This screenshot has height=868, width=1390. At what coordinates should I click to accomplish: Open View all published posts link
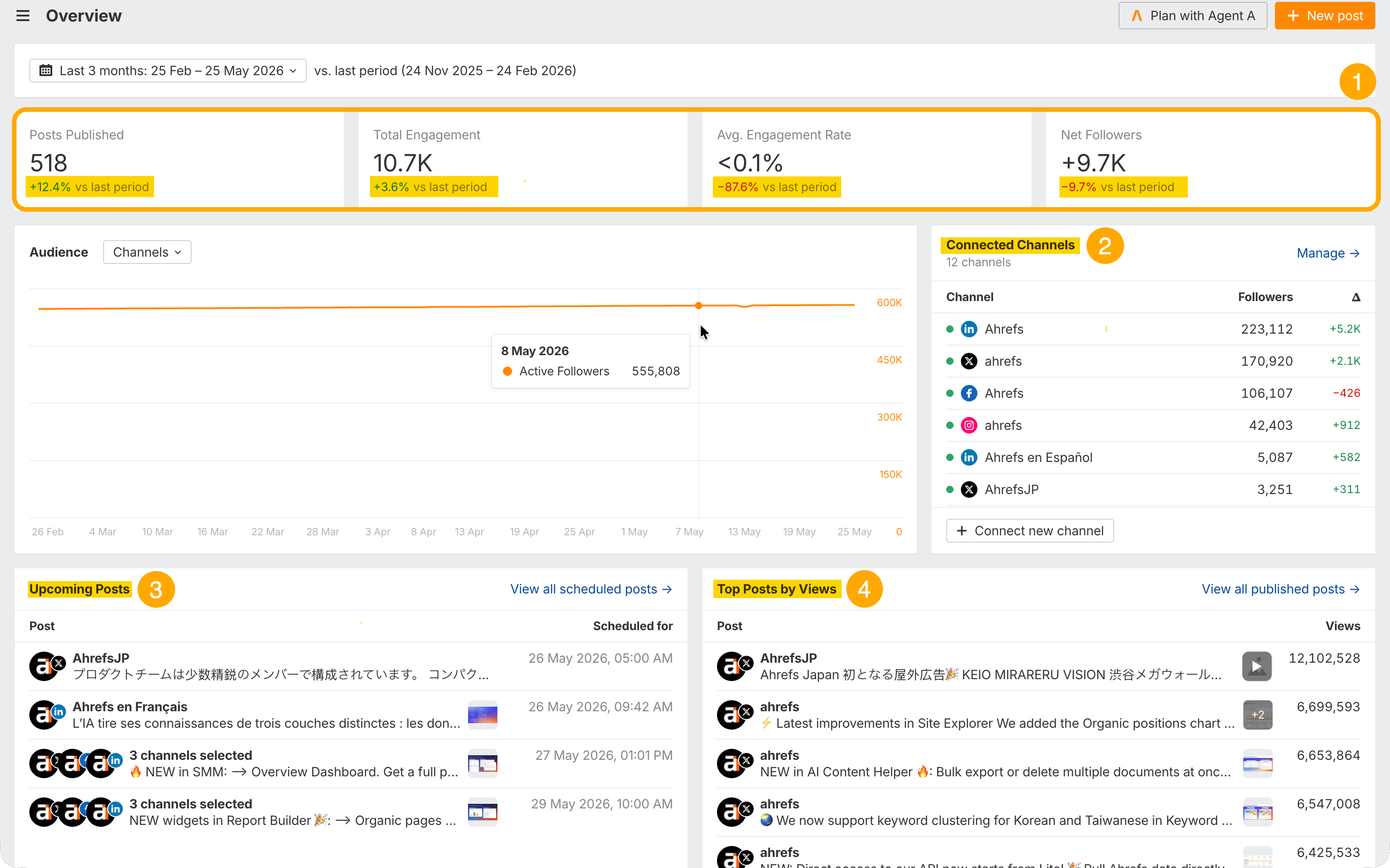[1281, 589]
